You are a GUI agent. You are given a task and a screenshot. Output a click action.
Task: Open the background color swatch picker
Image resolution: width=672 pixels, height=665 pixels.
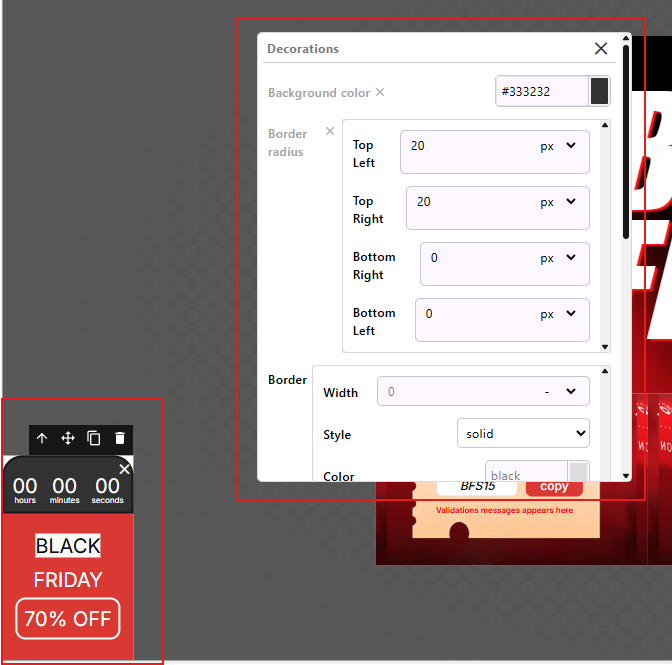pyautogui.click(x=599, y=91)
